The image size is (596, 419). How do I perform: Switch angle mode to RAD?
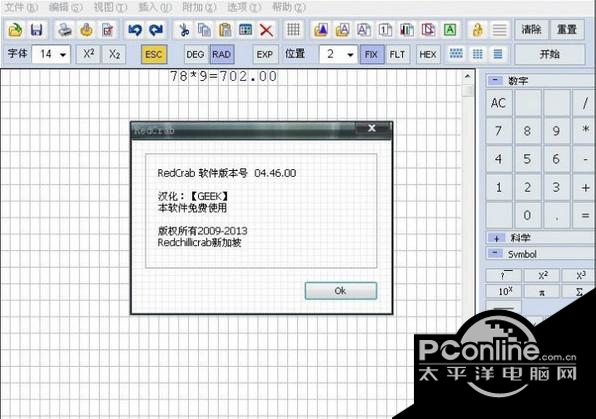222,54
